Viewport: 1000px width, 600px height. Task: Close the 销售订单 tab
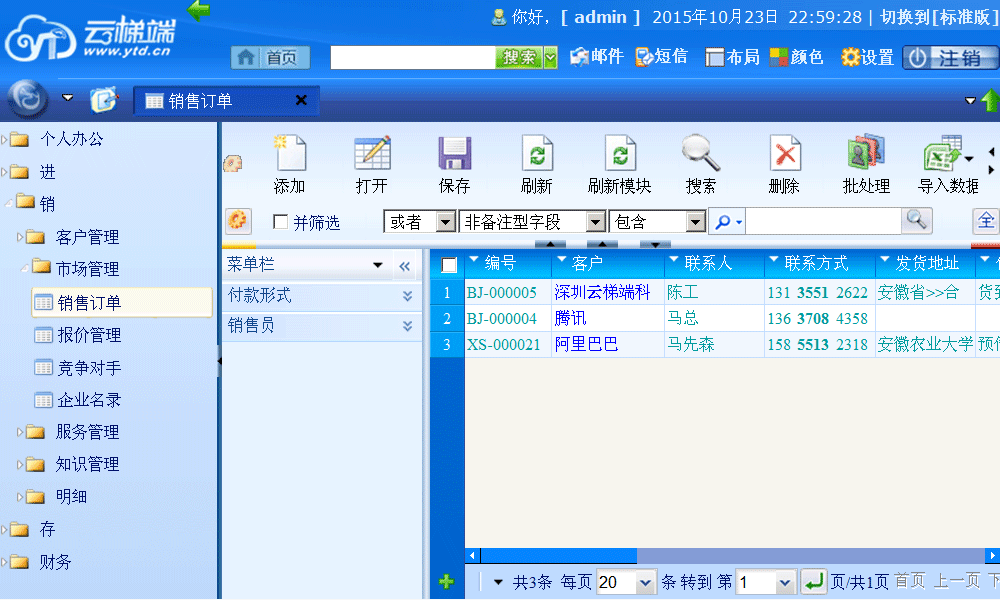(302, 100)
